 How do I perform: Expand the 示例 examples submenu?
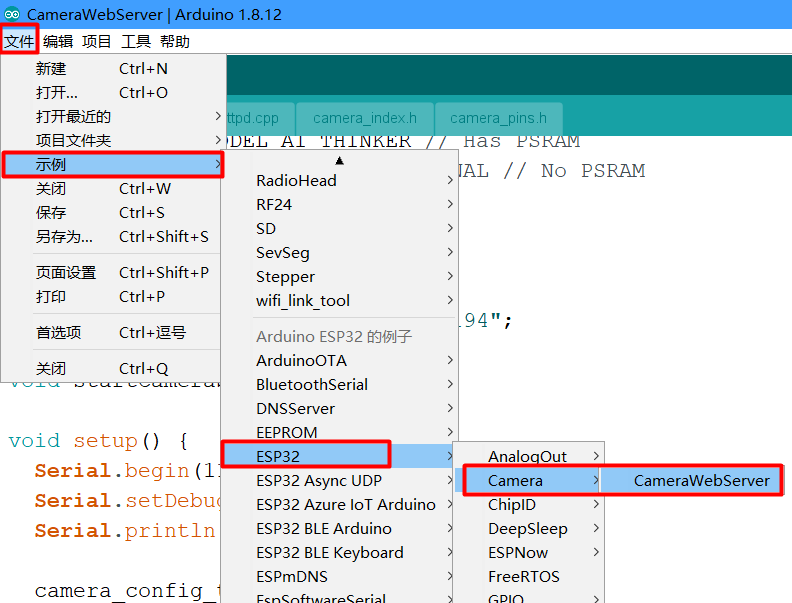[x=112, y=164]
